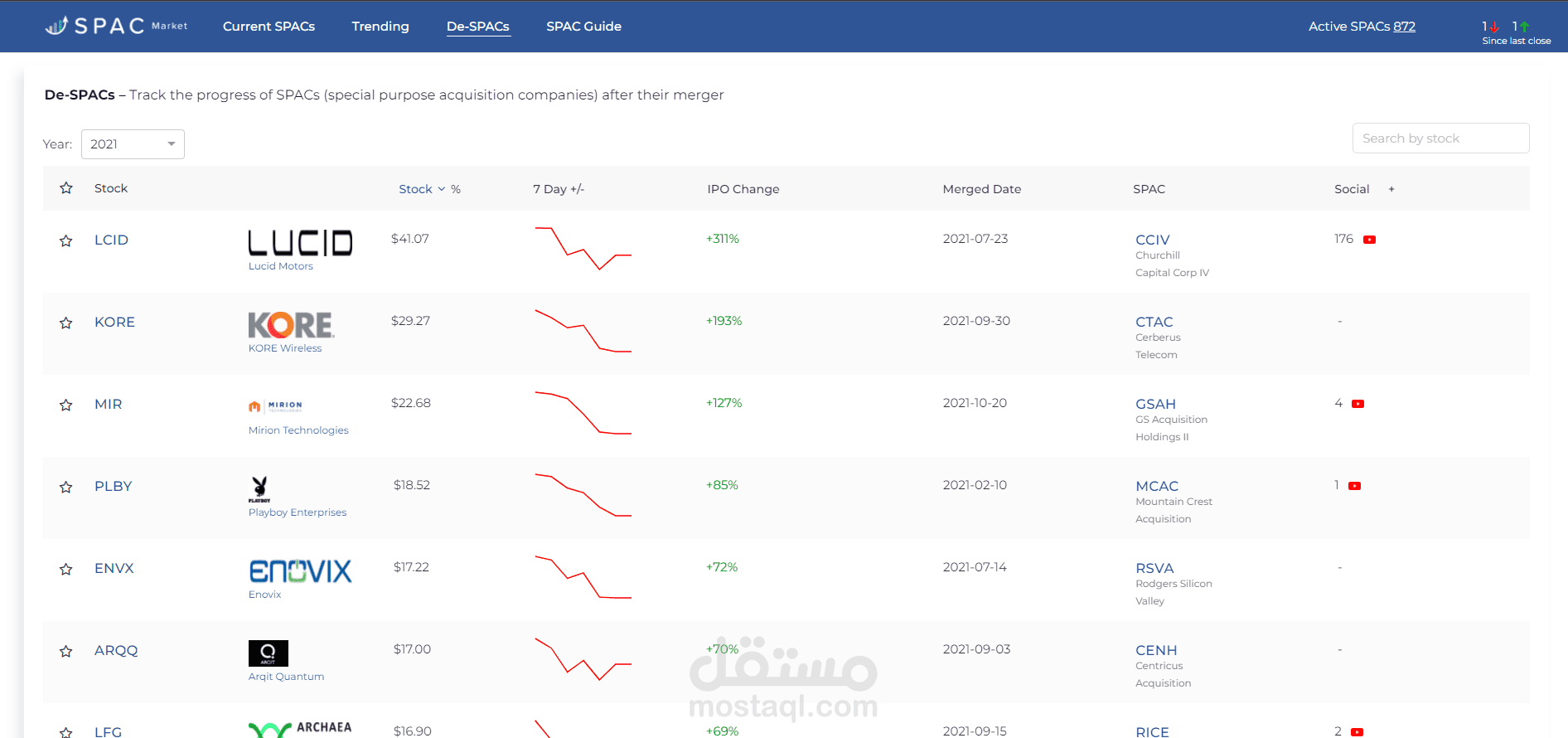Open the KORE ticker link
Image resolution: width=1568 pixels, height=738 pixels.
(114, 322)
